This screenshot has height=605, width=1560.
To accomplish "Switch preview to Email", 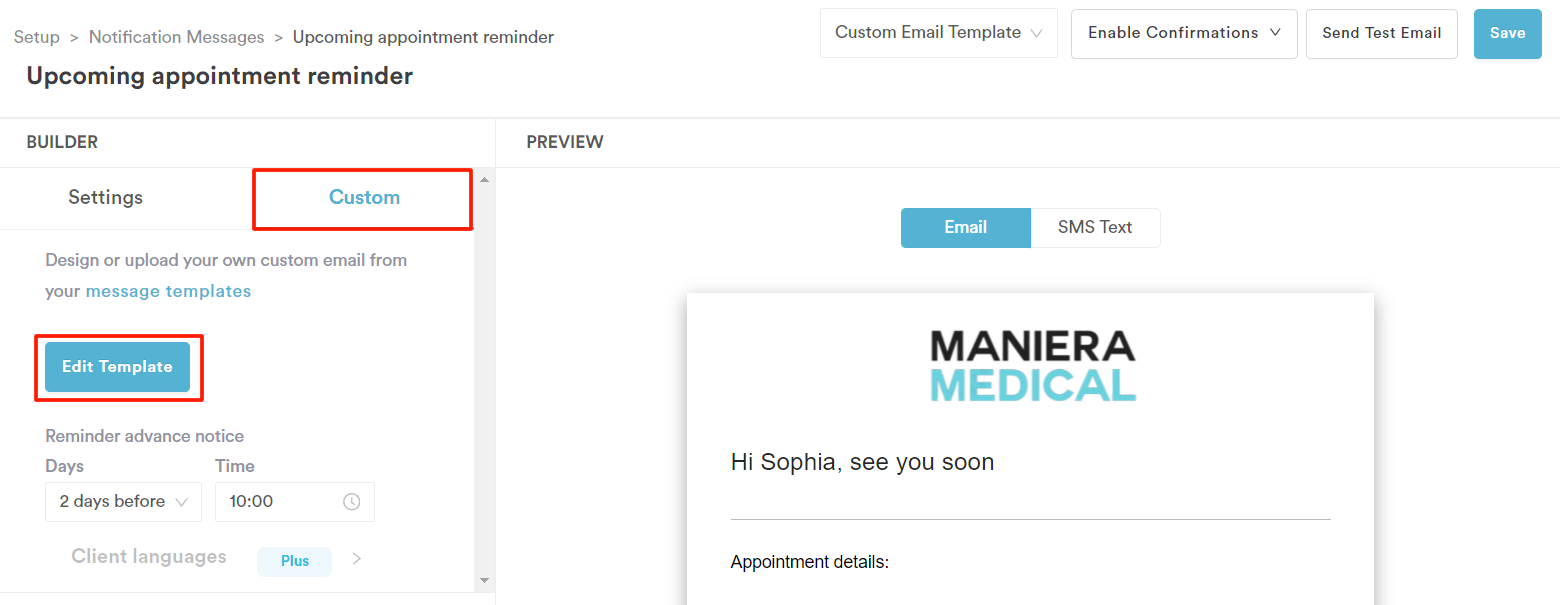I will click(966, 227).
